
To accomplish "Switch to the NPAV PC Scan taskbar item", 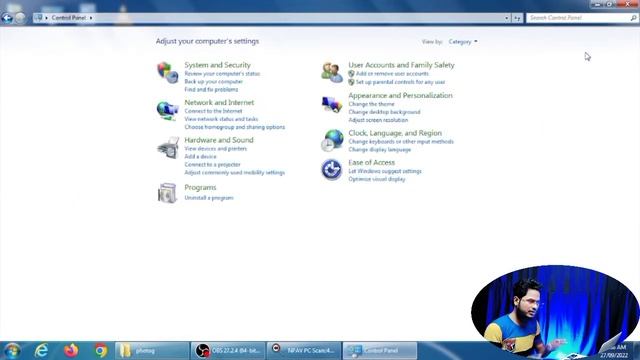I will point(304,351).
